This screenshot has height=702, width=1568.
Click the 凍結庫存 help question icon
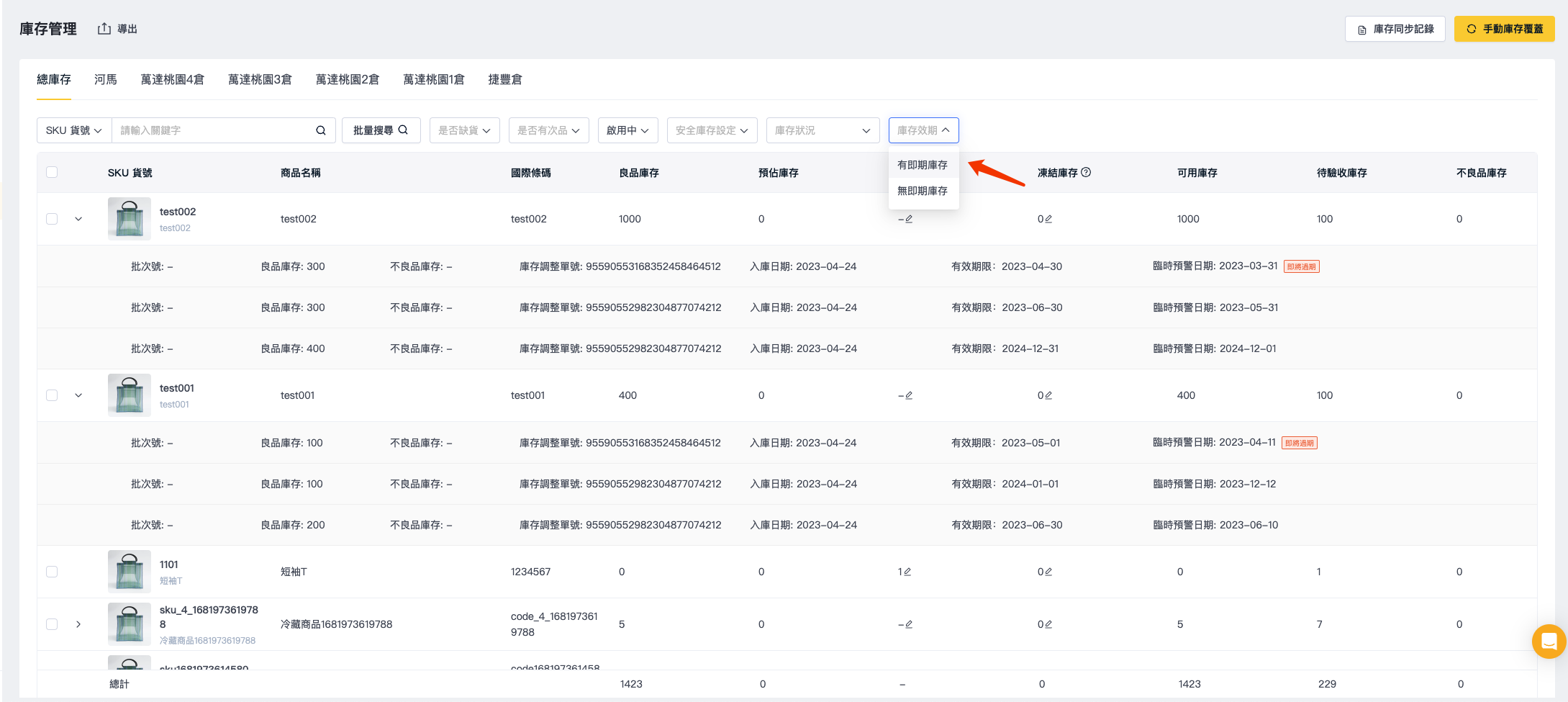click(1086, 172)
